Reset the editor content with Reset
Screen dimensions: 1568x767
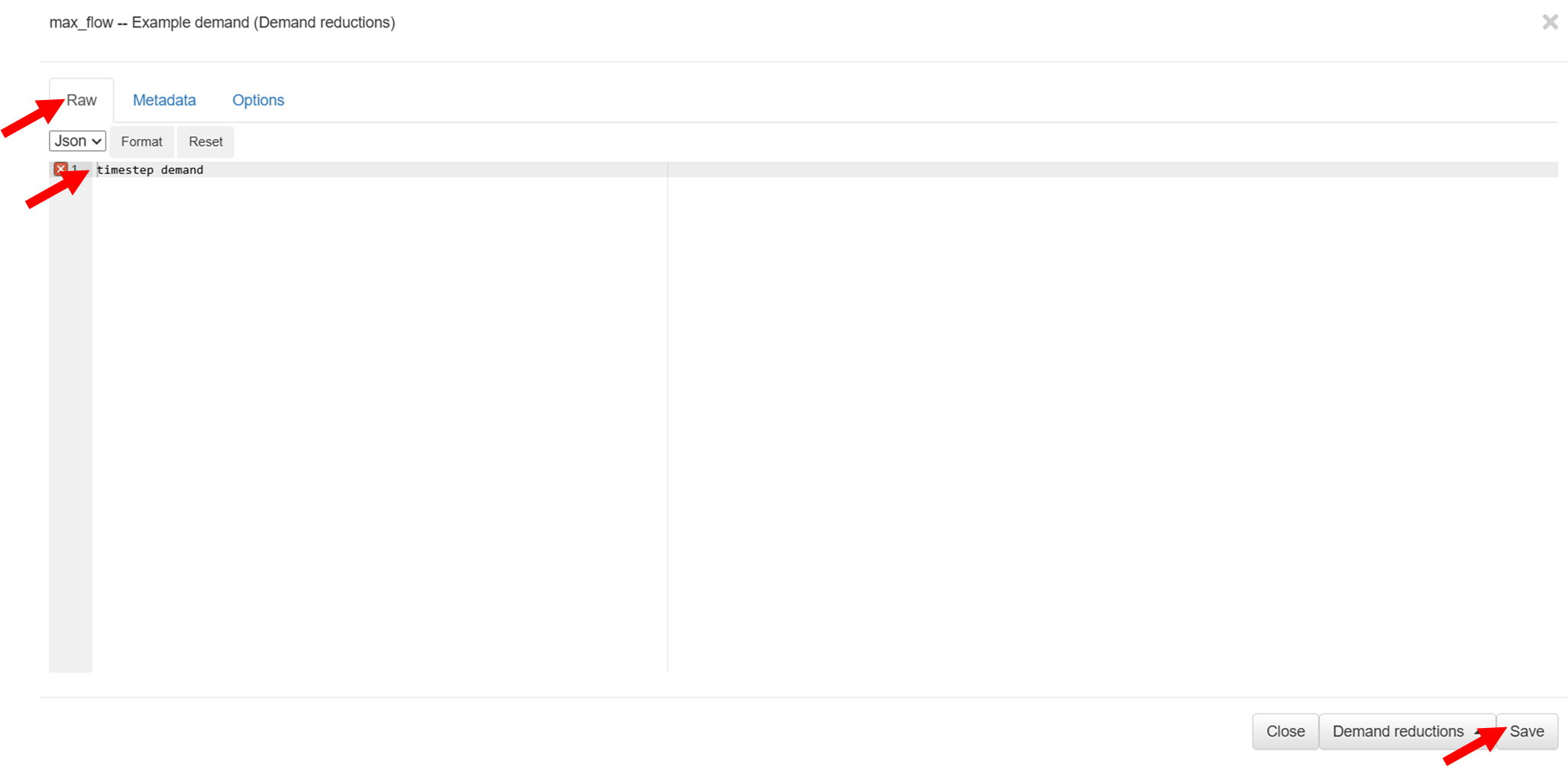[205, 142]
